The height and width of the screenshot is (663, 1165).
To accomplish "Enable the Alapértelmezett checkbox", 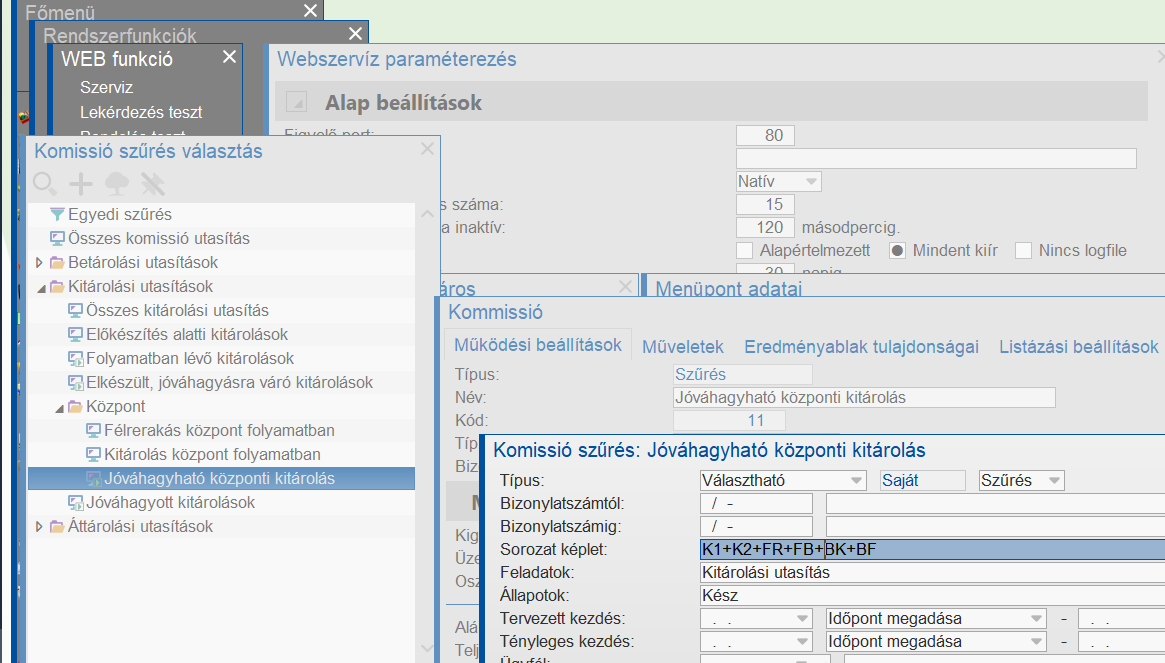I will click(x=744, y=250).
